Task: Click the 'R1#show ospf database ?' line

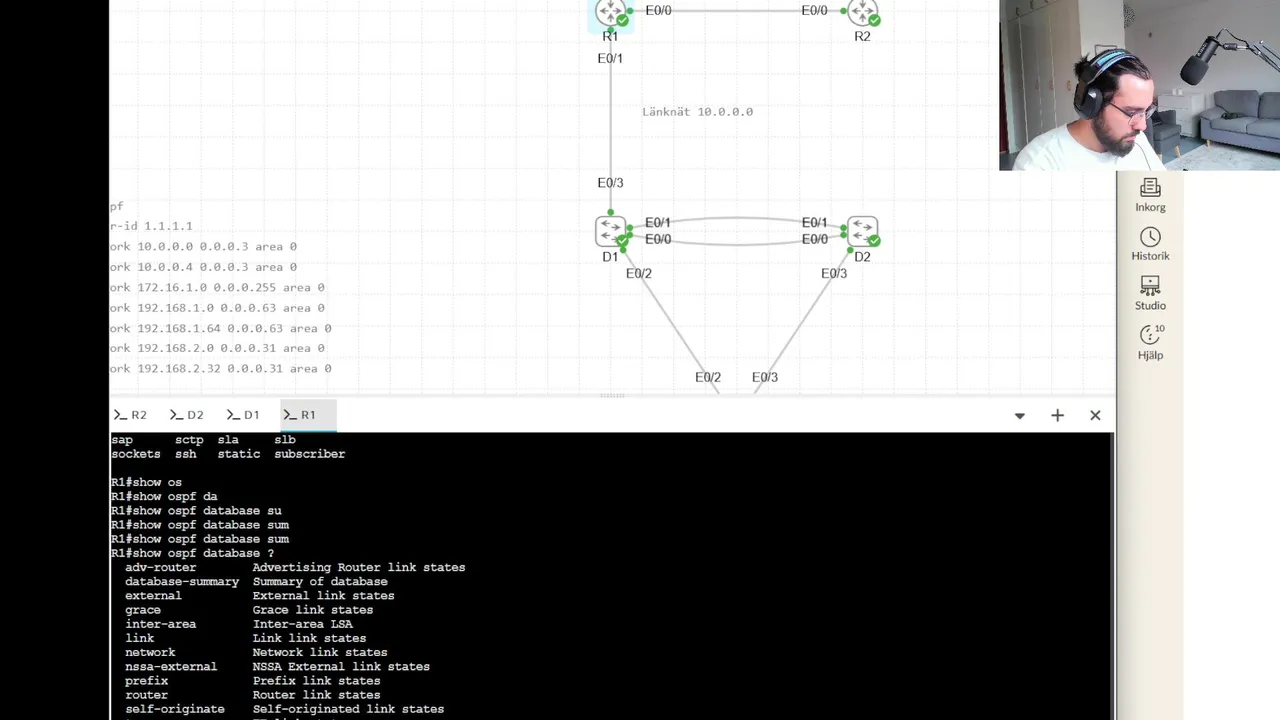Action: pos(192,553)
